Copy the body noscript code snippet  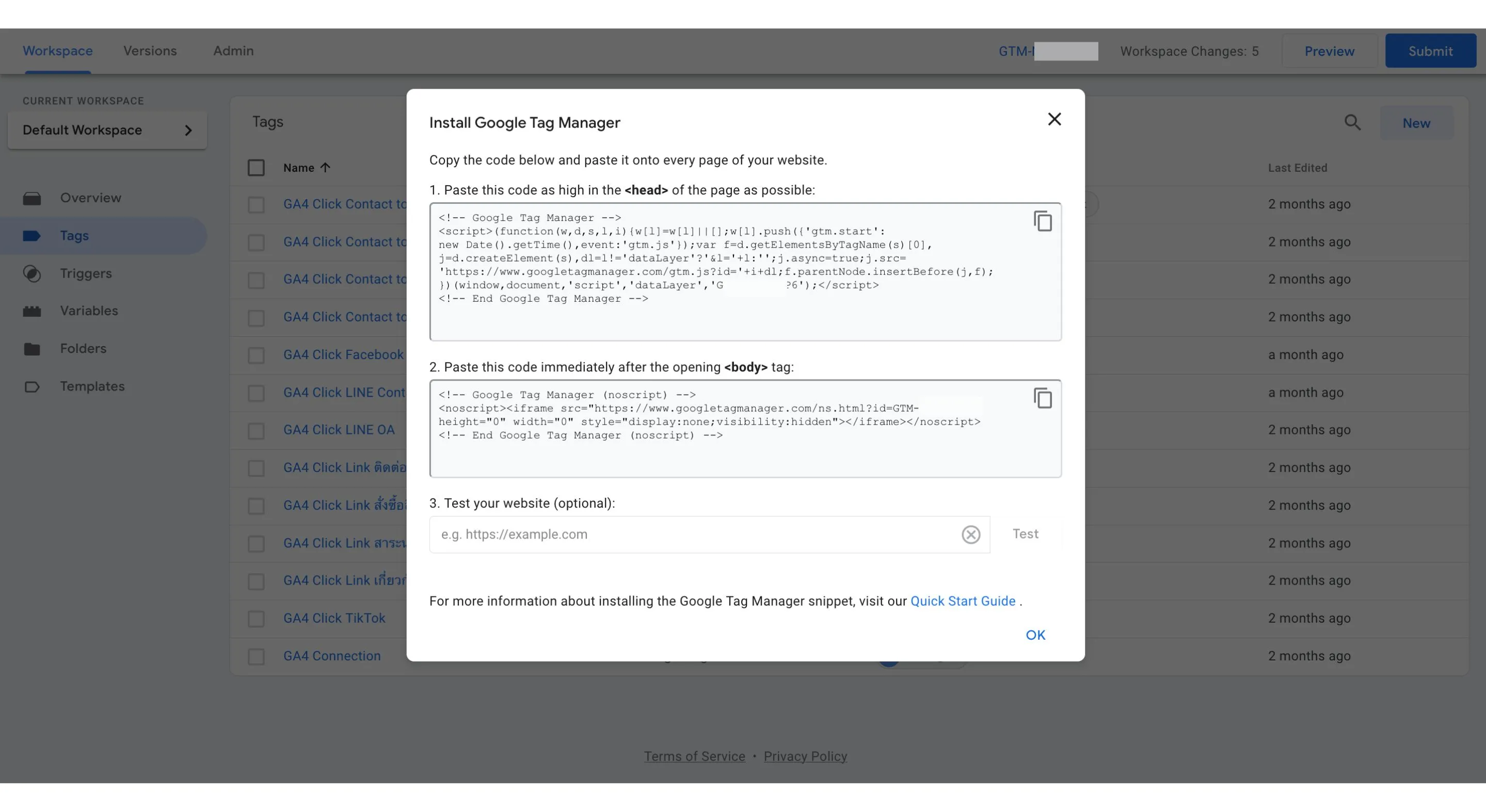coord(1043,398)
